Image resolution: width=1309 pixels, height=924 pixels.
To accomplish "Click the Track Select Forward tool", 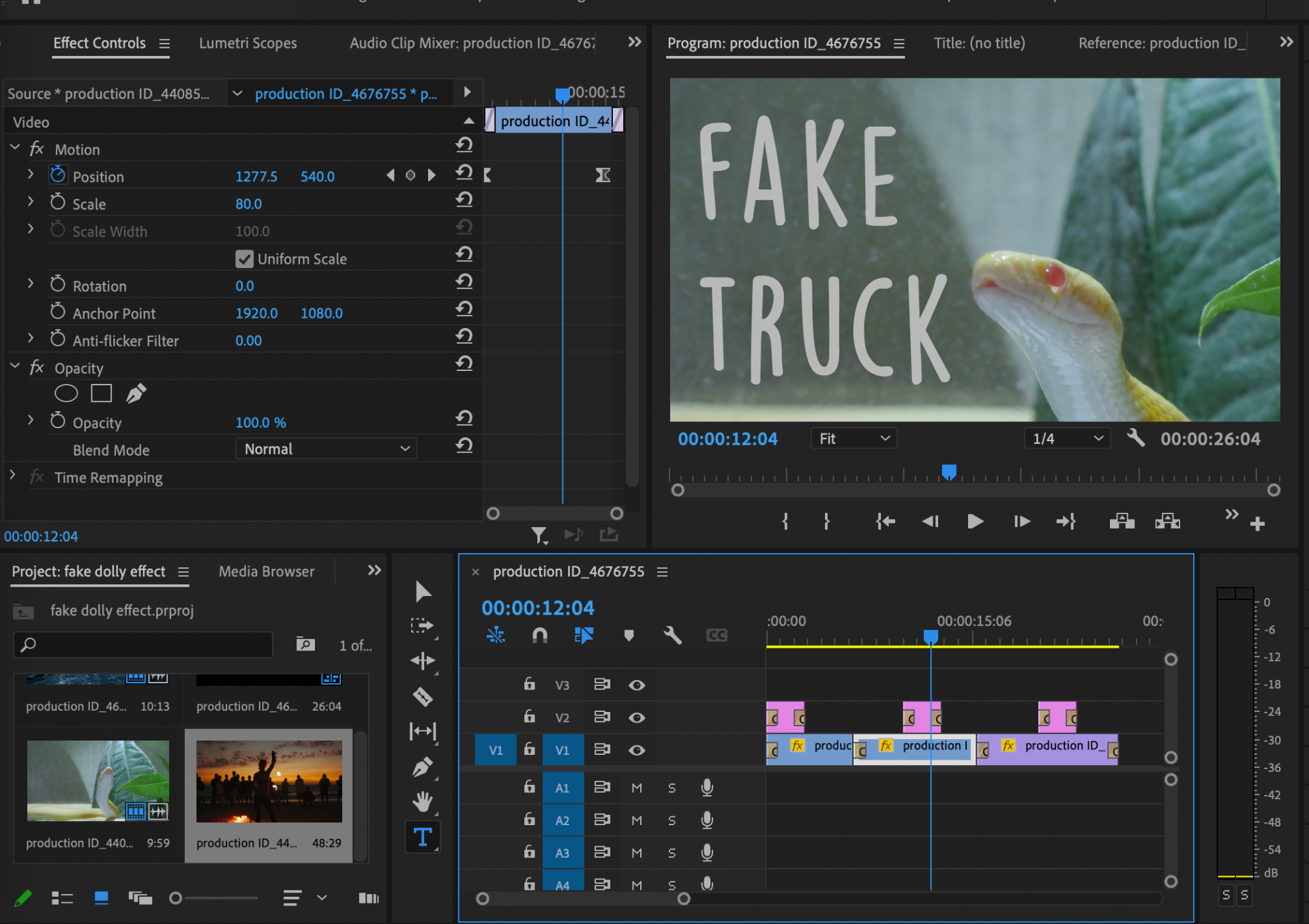I will coord(423,625).
